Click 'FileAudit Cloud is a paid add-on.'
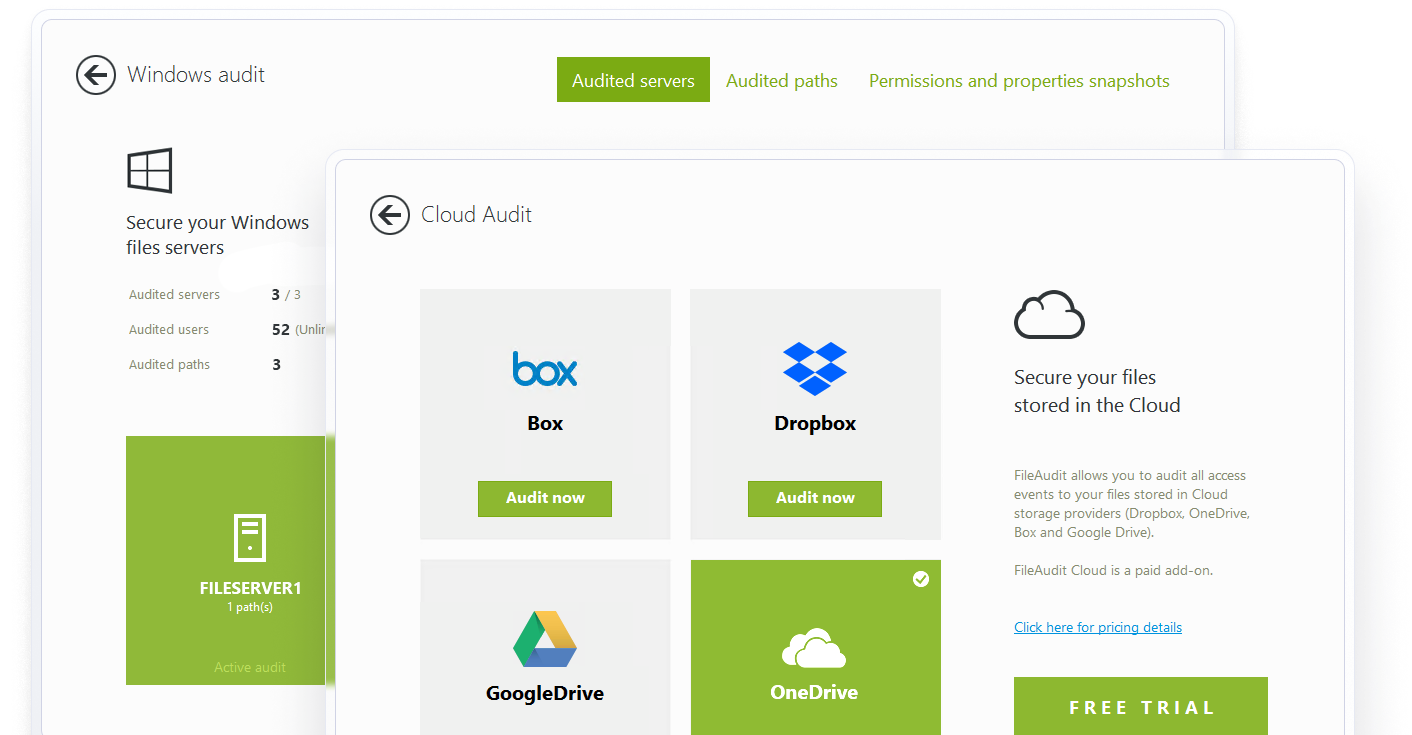 coord(1113,571)
